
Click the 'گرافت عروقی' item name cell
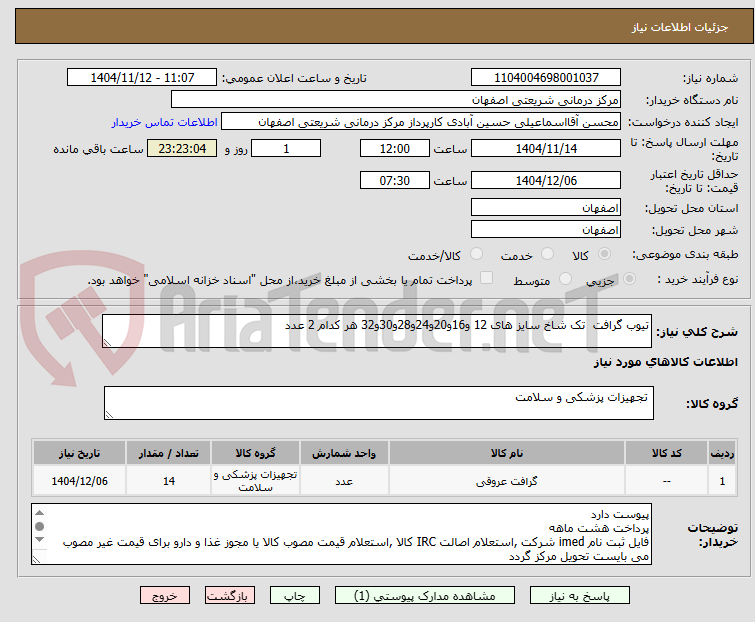pyautogui.click(x=507, y=481)
